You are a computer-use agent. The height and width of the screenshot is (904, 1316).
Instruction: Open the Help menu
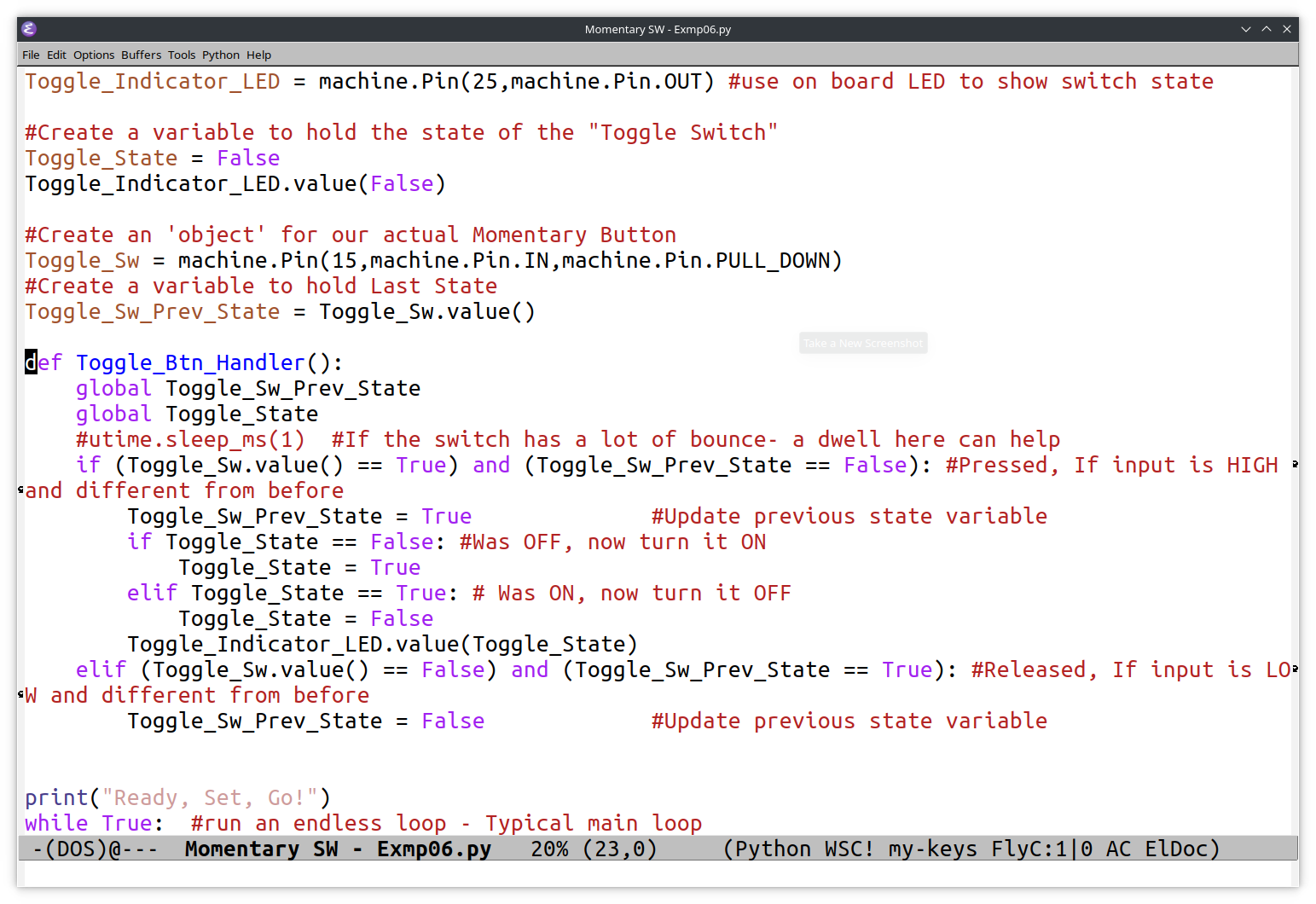pyautogui.click(x=259, y=55)
